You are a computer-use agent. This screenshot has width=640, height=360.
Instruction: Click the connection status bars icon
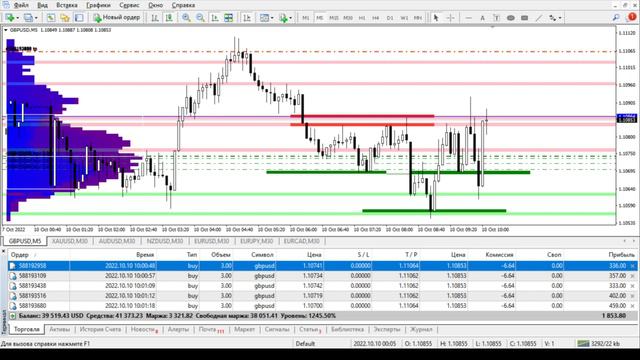pyautogui.click(x=583, y=343)
